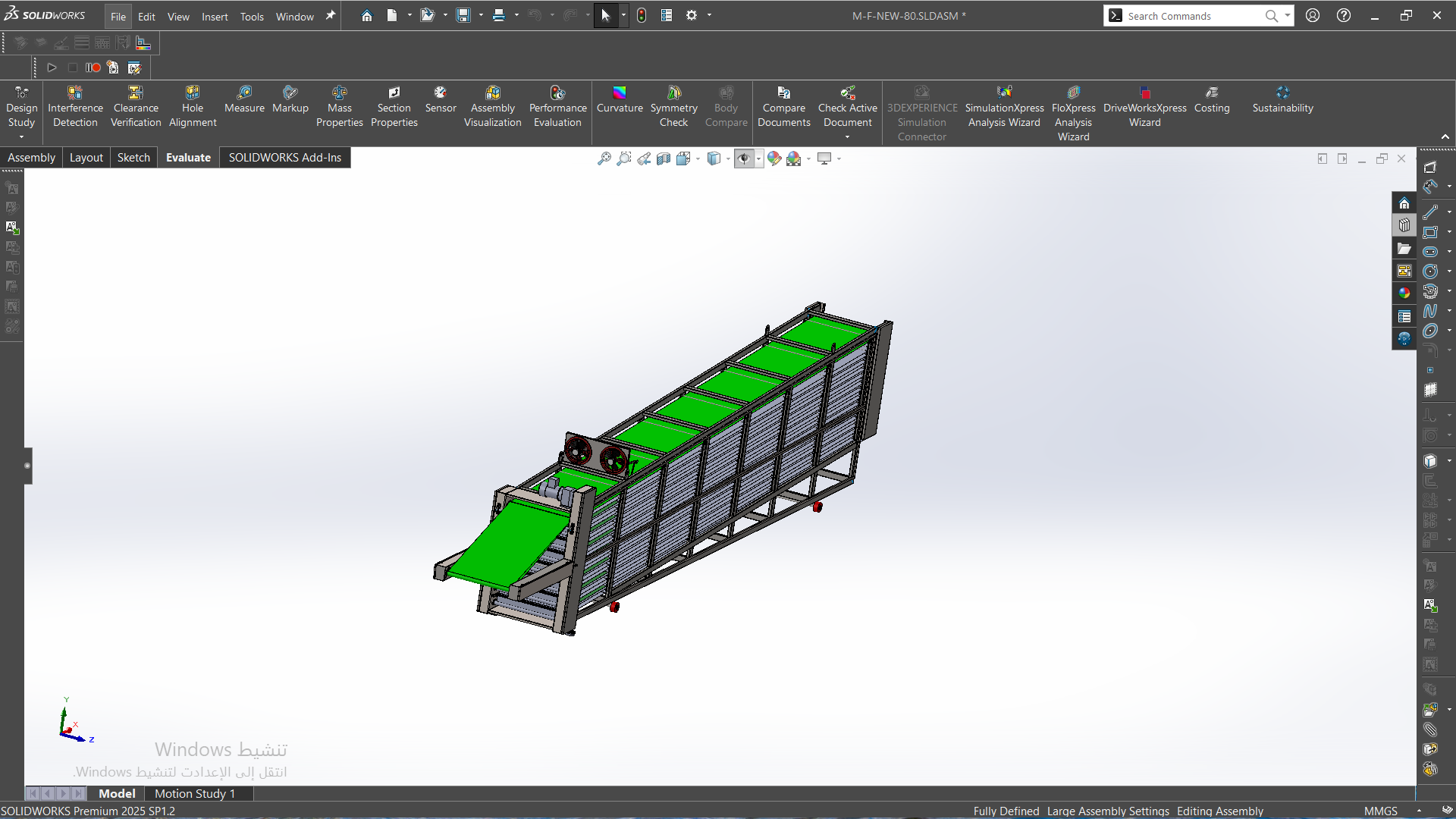Click the Curvature display tool
The width and height of the screenshot is (1456, 819).
click(620, 99)
